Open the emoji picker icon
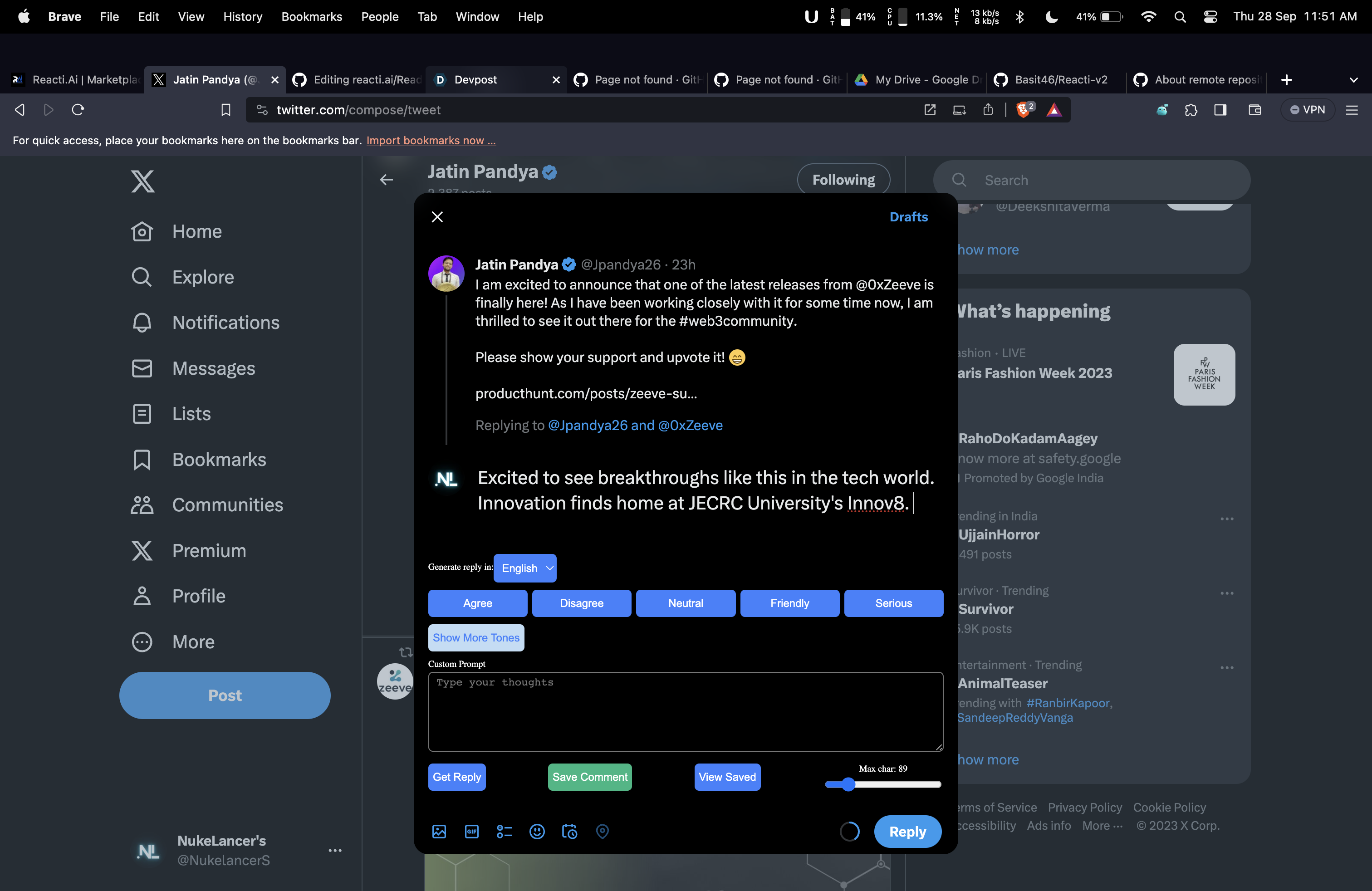Image resolution: width=1372 pixels, height=891 pixels. click(537, 831)
